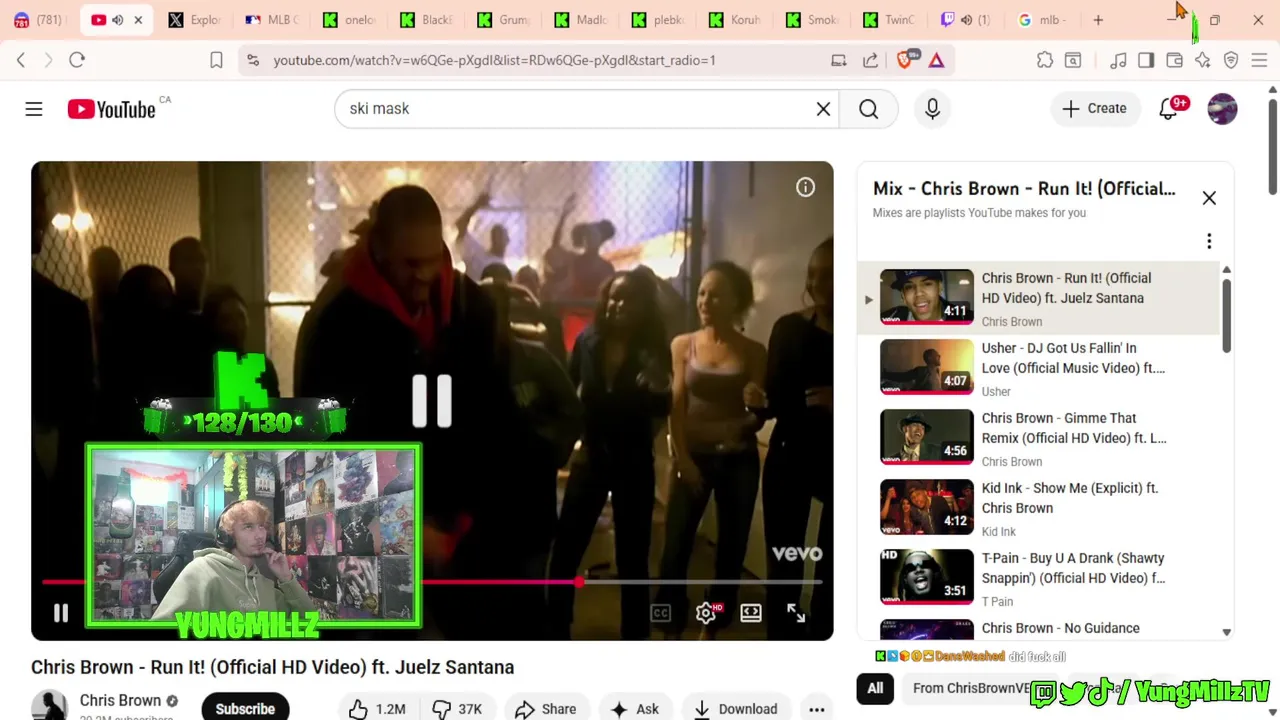This screenshot has width=1280, height=720.
Task: Select Kid Ink - Show Me playlist entry
Action: [1040, 508]
